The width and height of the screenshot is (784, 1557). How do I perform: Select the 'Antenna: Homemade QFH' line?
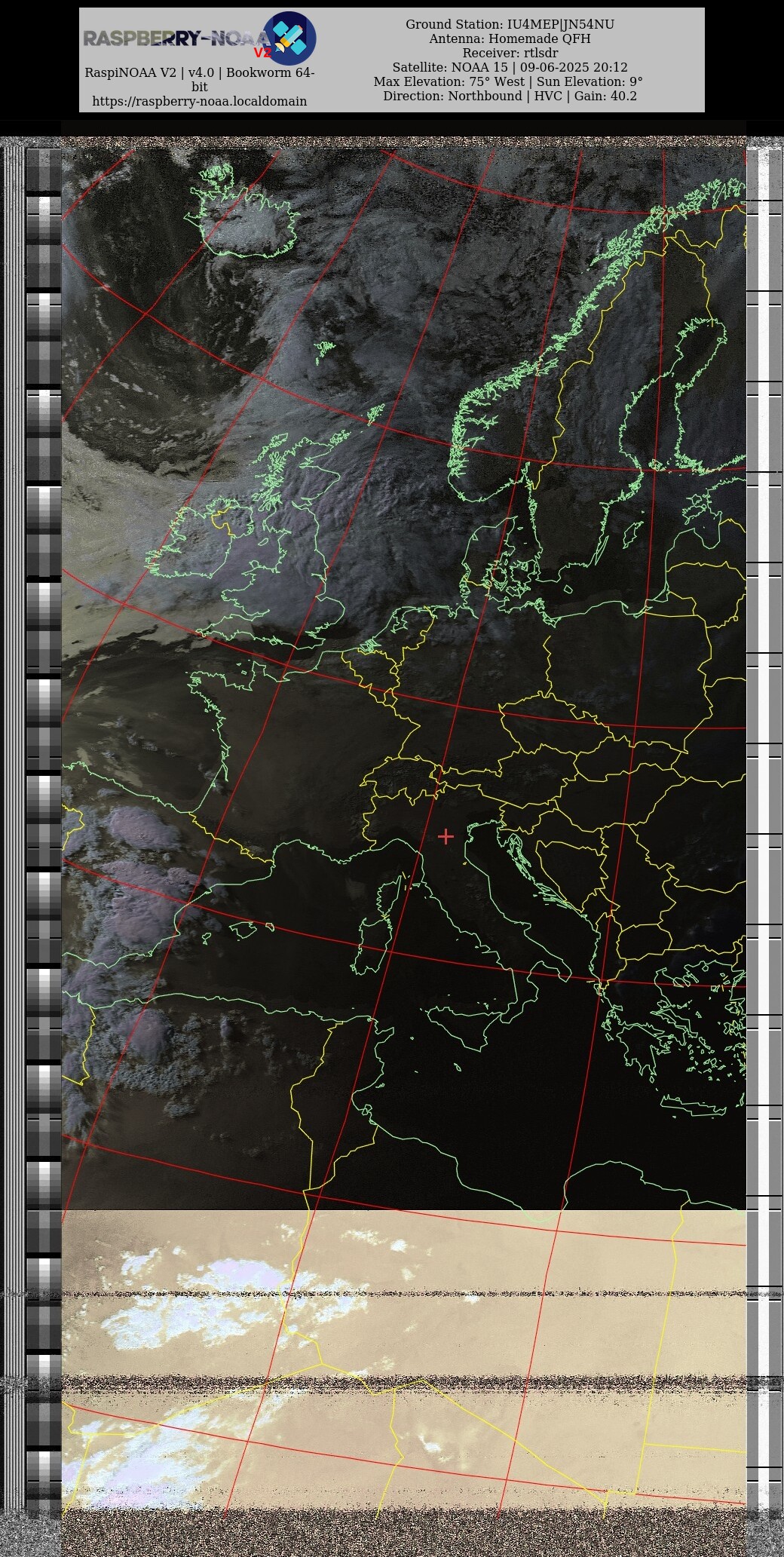510,39
